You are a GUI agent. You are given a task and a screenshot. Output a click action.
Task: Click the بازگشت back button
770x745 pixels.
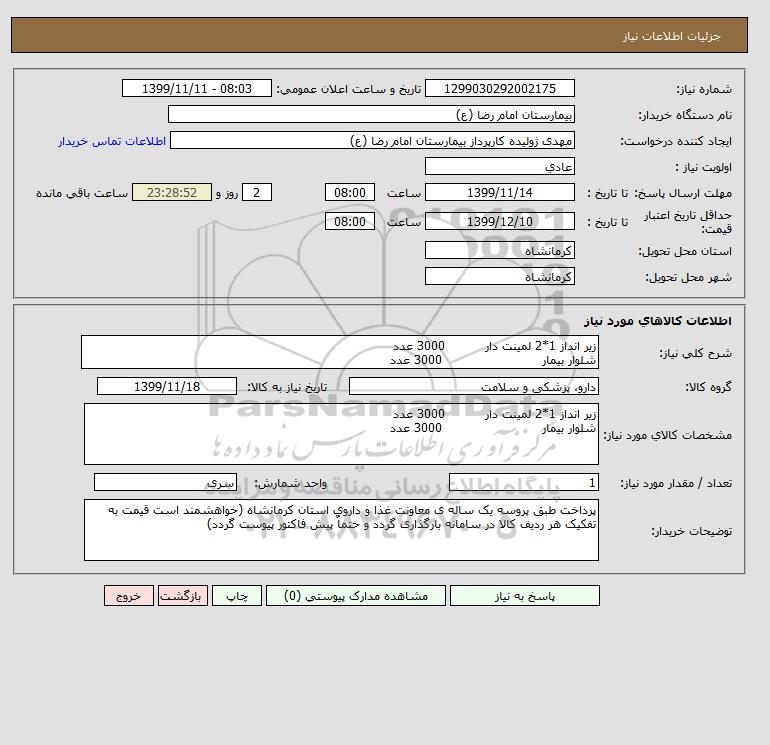[x=183, y=595]
